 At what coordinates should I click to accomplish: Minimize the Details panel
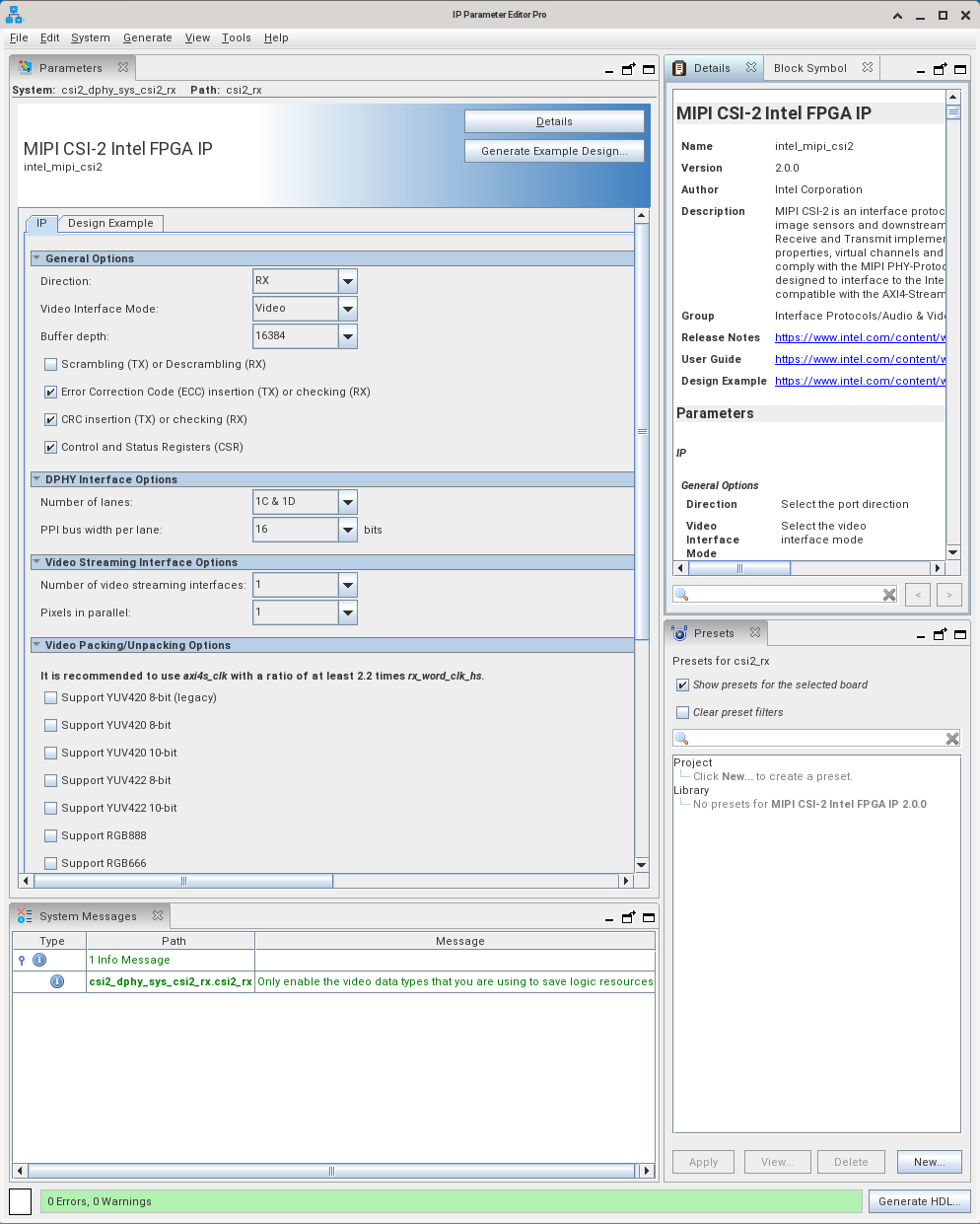[x=921, y=71]
